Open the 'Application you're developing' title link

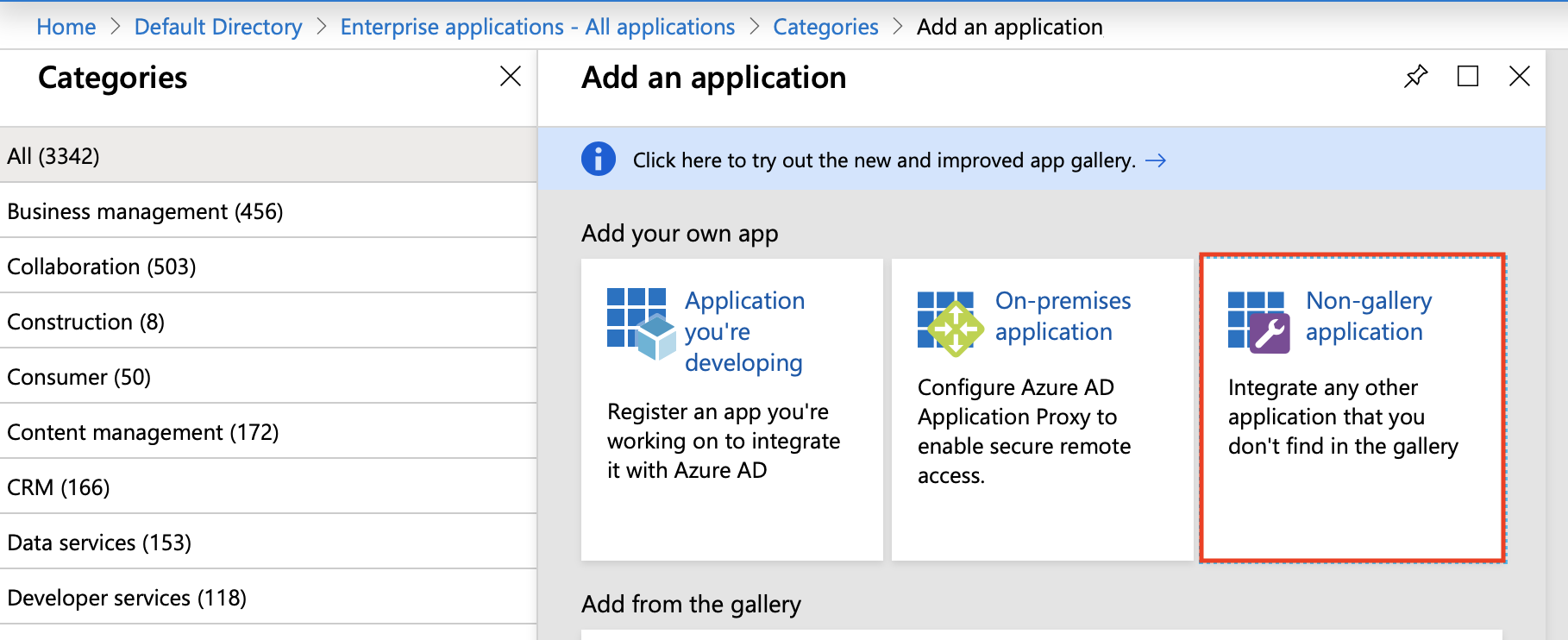pos(744,332)
